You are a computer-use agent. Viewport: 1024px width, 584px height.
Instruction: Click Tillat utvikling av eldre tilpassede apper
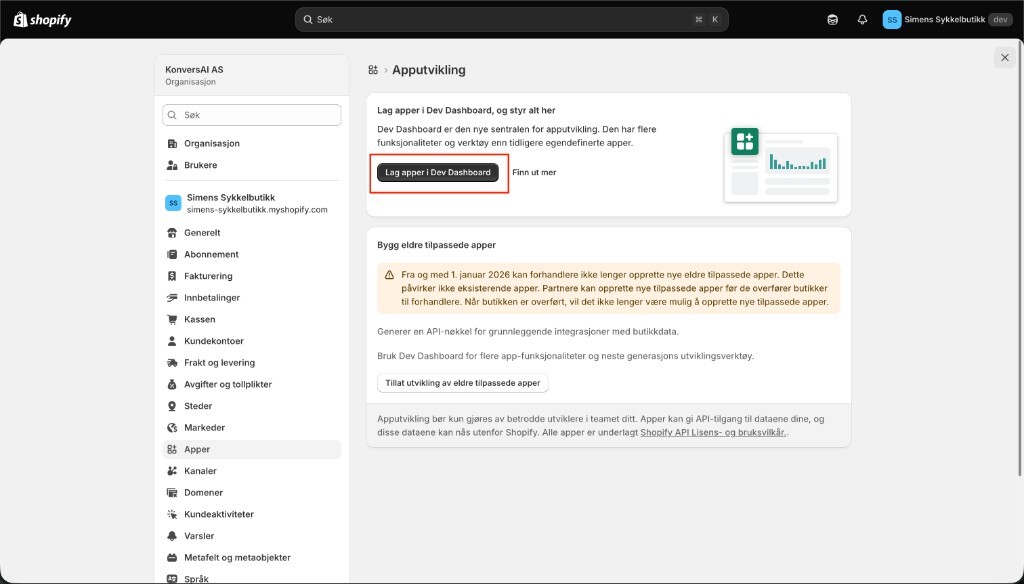pyautogui.click(x=462, y=383)
